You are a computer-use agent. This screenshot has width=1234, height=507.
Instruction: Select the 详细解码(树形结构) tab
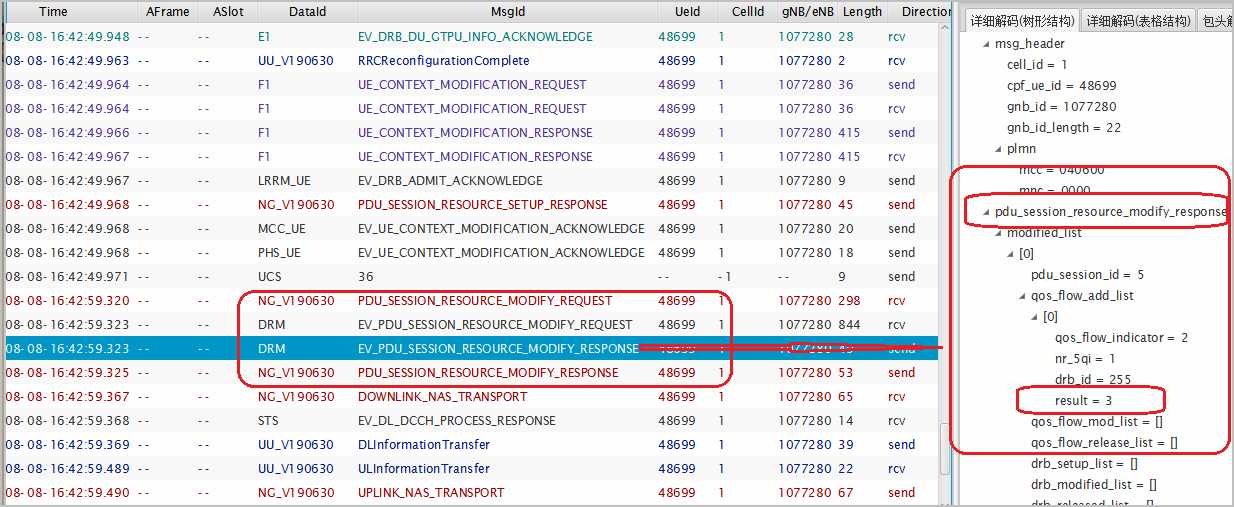click(1023, 21)
